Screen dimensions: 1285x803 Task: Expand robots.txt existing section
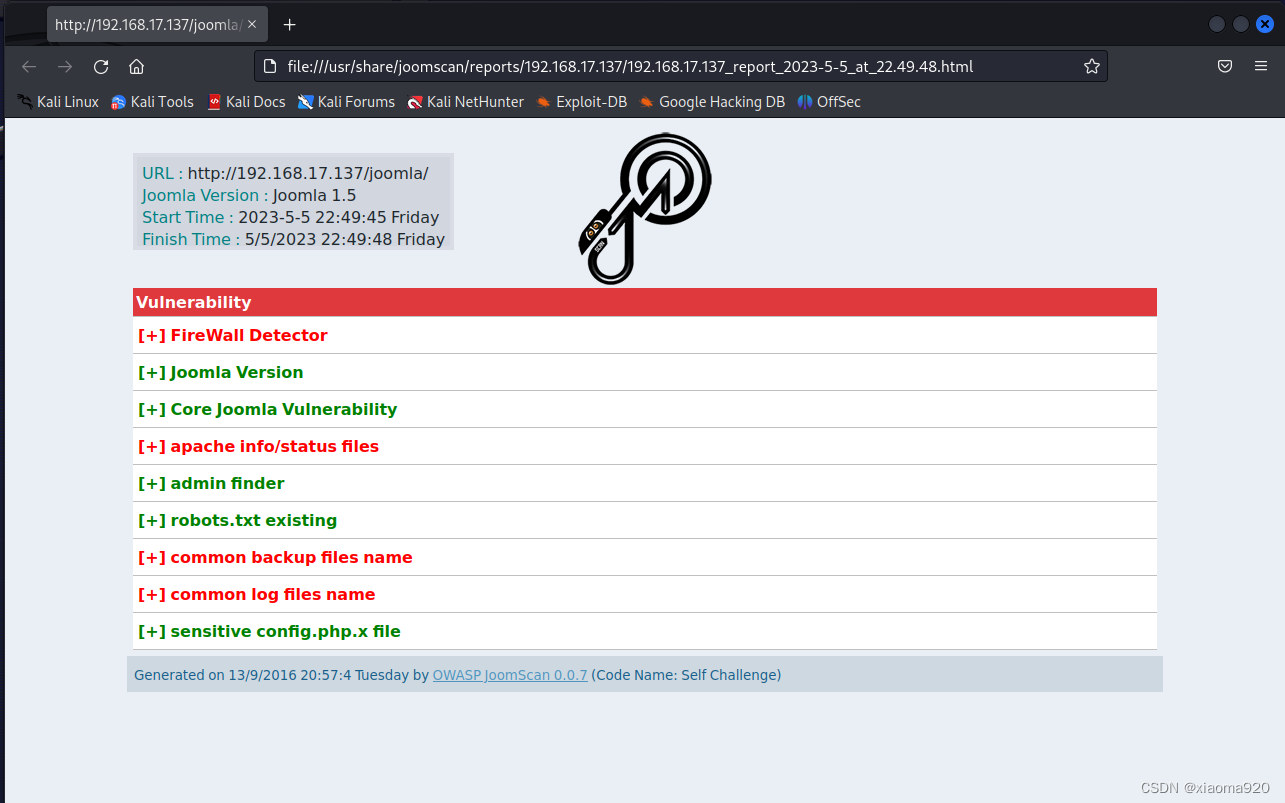pos(645,520)
